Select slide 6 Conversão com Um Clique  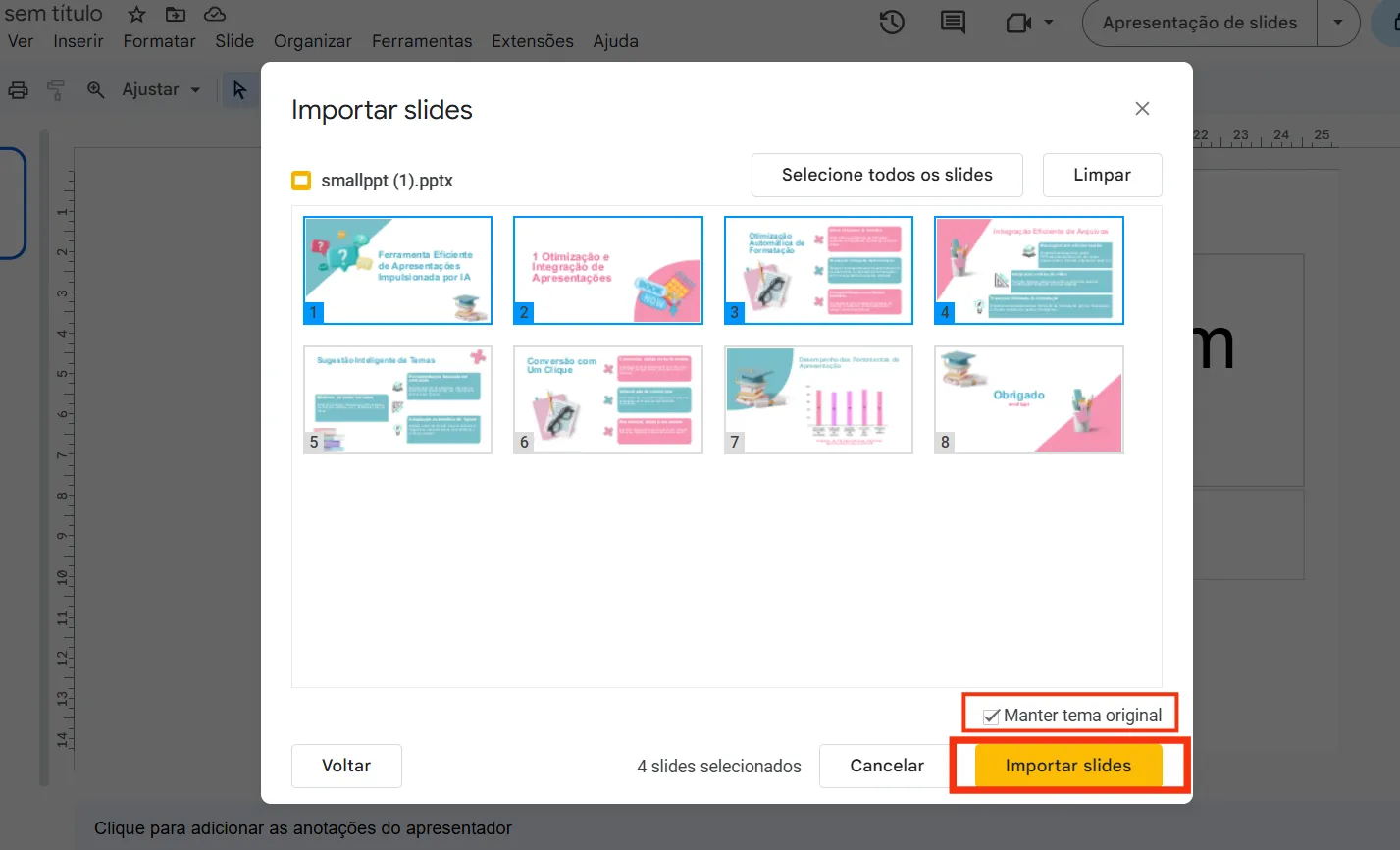(x=607, y=399)
